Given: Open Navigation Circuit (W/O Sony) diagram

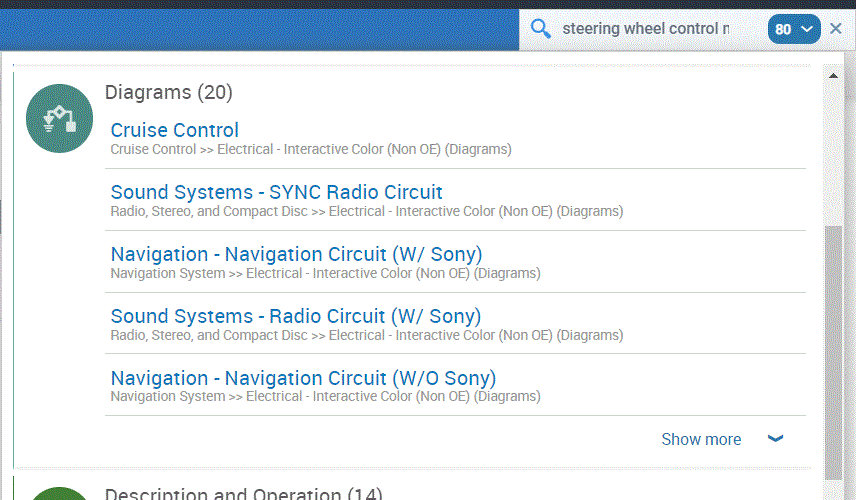Looking at the screenshot, I should tap(303, 378).
